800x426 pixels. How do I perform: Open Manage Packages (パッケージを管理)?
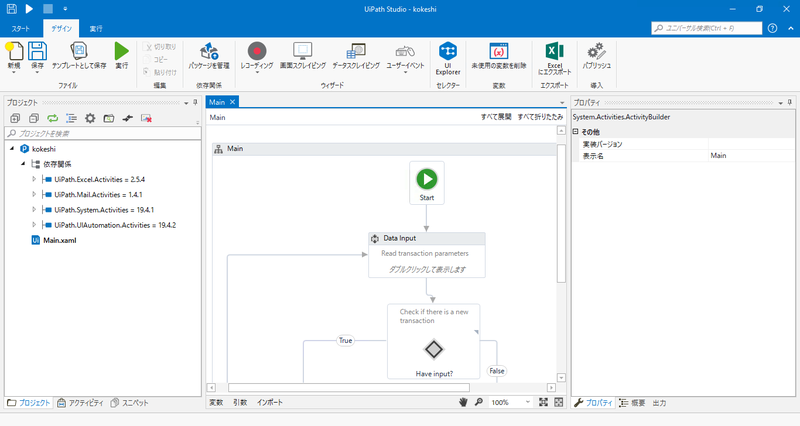pos(209,52)
